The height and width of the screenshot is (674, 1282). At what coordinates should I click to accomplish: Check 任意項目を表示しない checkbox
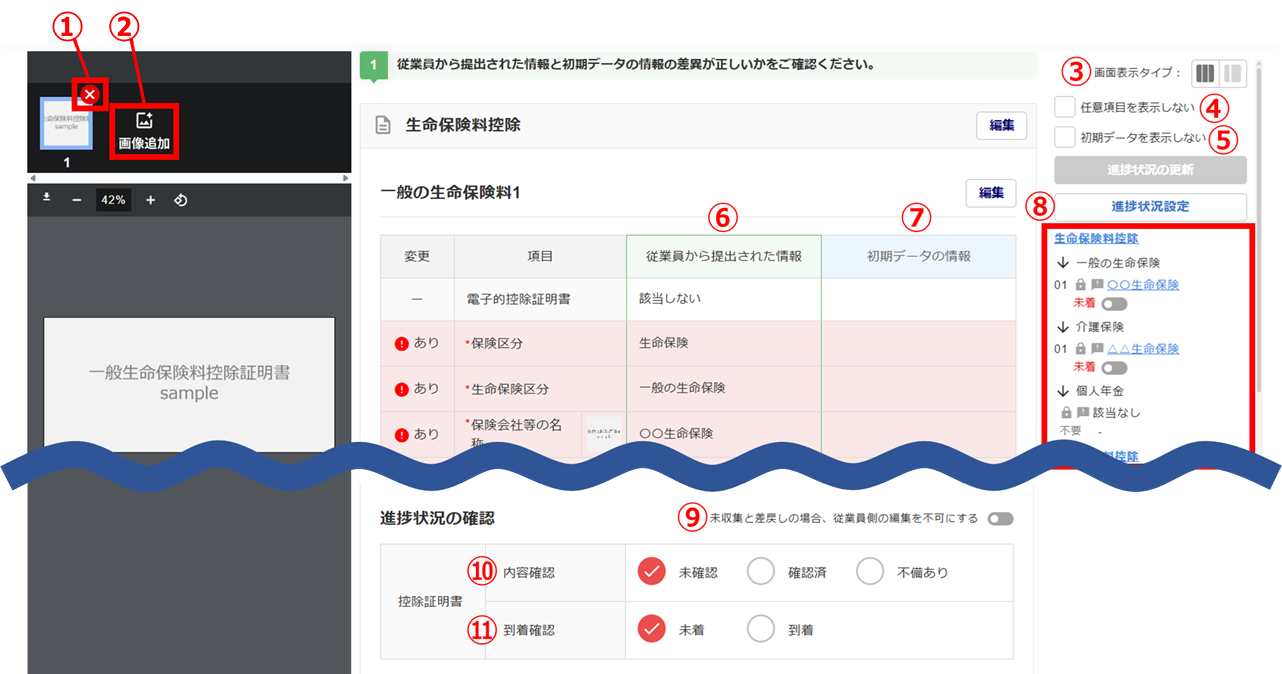1065,107
